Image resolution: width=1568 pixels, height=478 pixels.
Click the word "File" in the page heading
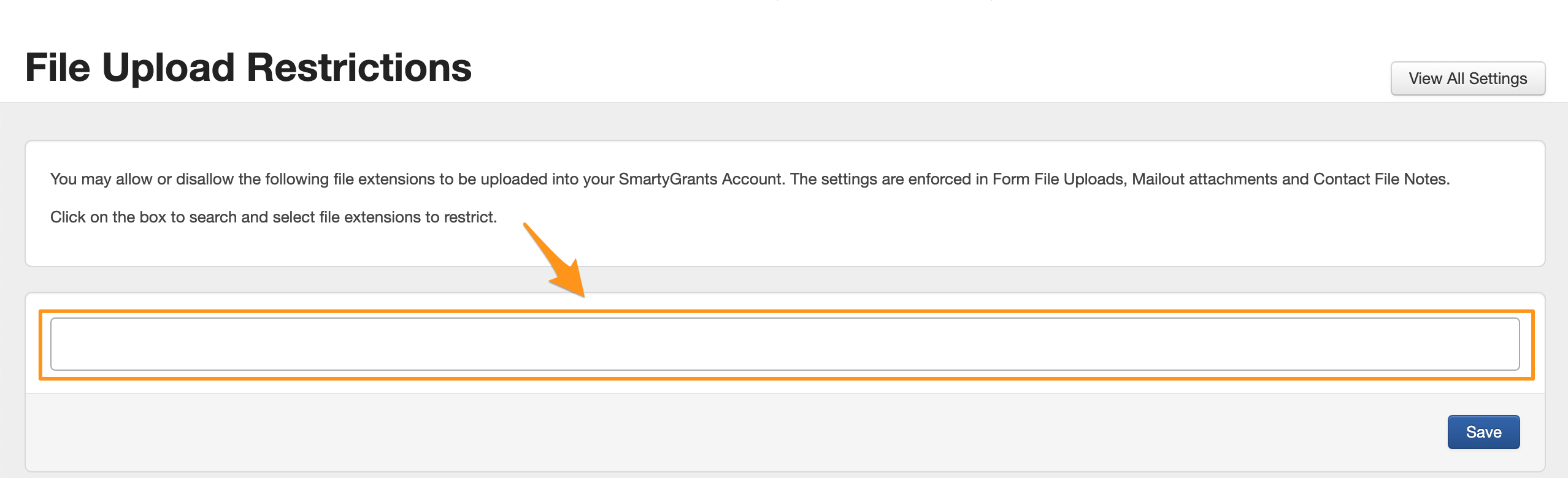(x=58, y=67)
